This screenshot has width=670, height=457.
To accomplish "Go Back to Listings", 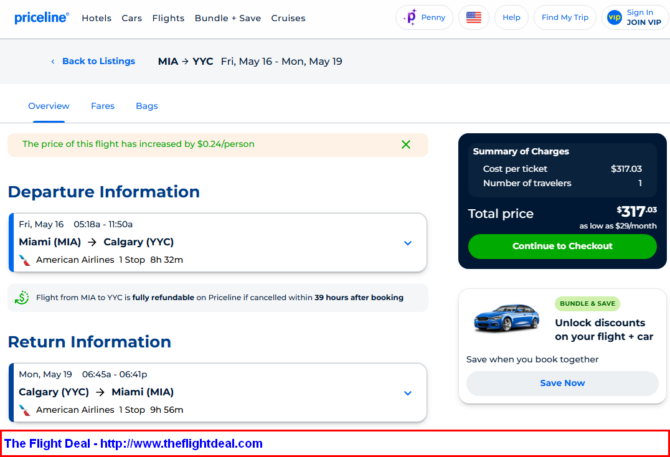I will point(99,61).
